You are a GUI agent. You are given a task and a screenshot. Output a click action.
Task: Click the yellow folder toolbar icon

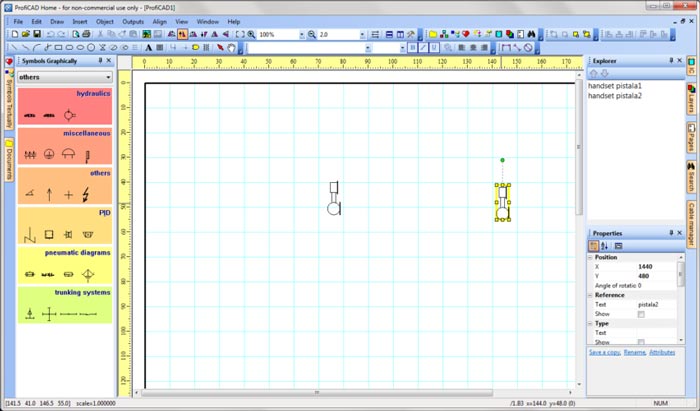433,34
